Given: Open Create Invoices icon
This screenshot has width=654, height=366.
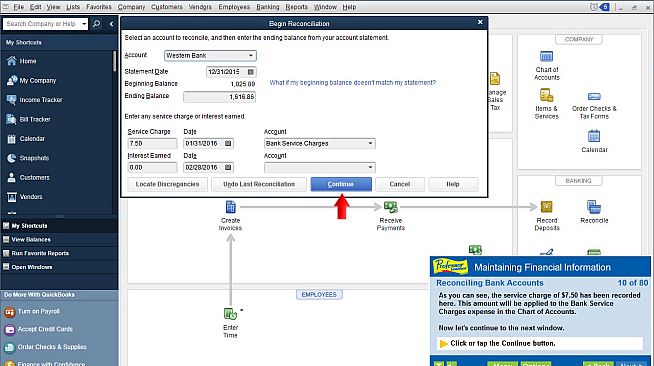Looking at the screenshot, I should [231, 207].
